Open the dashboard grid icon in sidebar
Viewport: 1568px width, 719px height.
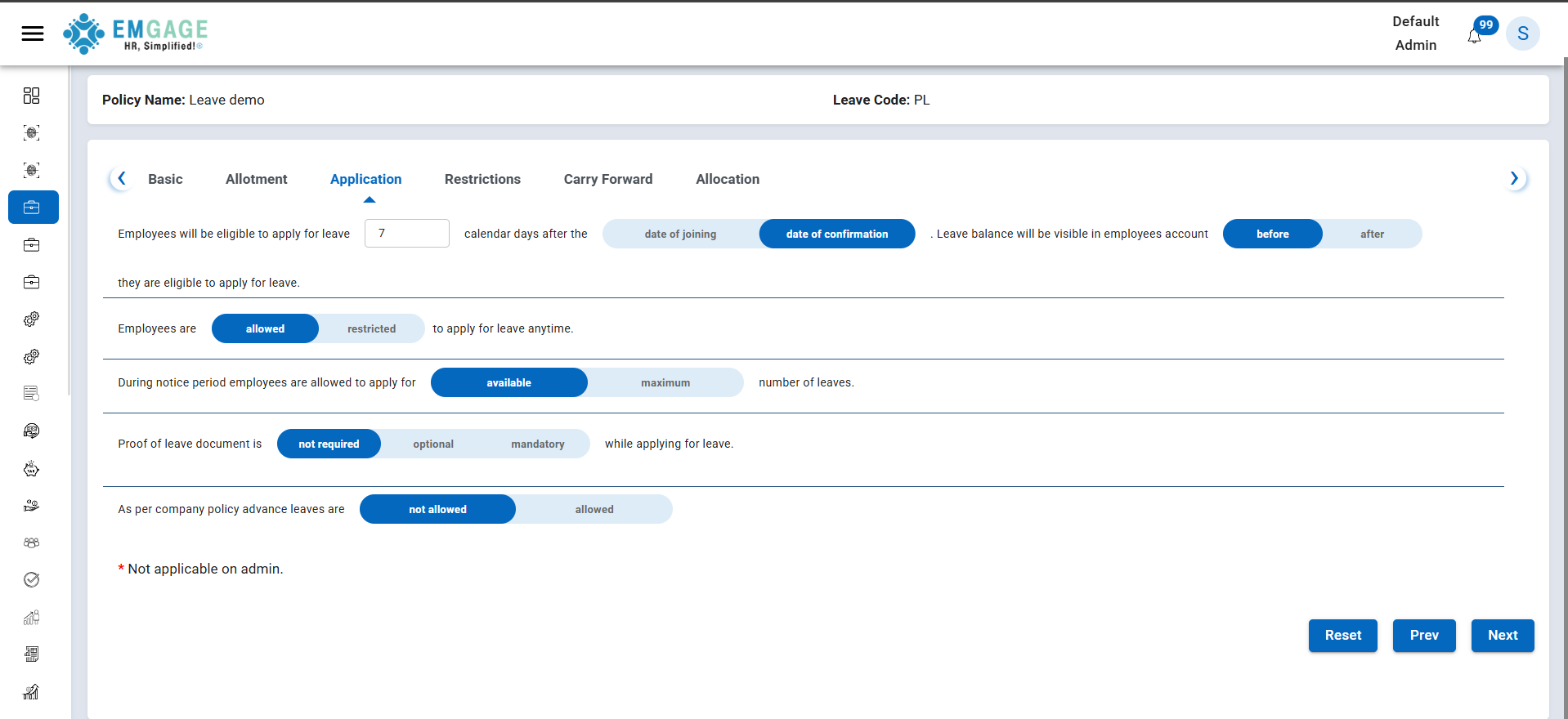[x=31, y=96]
